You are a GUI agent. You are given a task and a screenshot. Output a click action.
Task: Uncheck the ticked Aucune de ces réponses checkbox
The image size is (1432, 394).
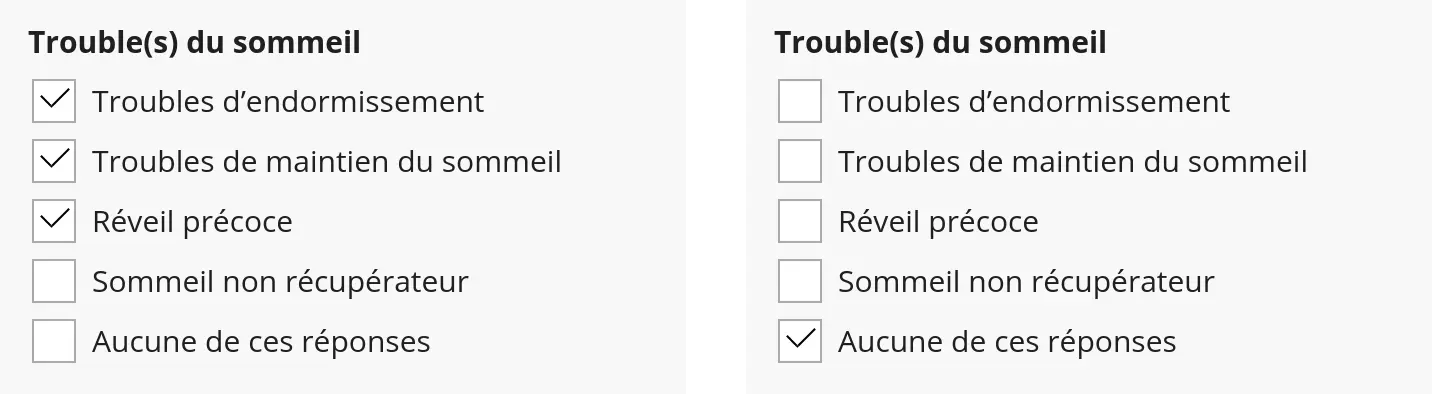(800, 341)
